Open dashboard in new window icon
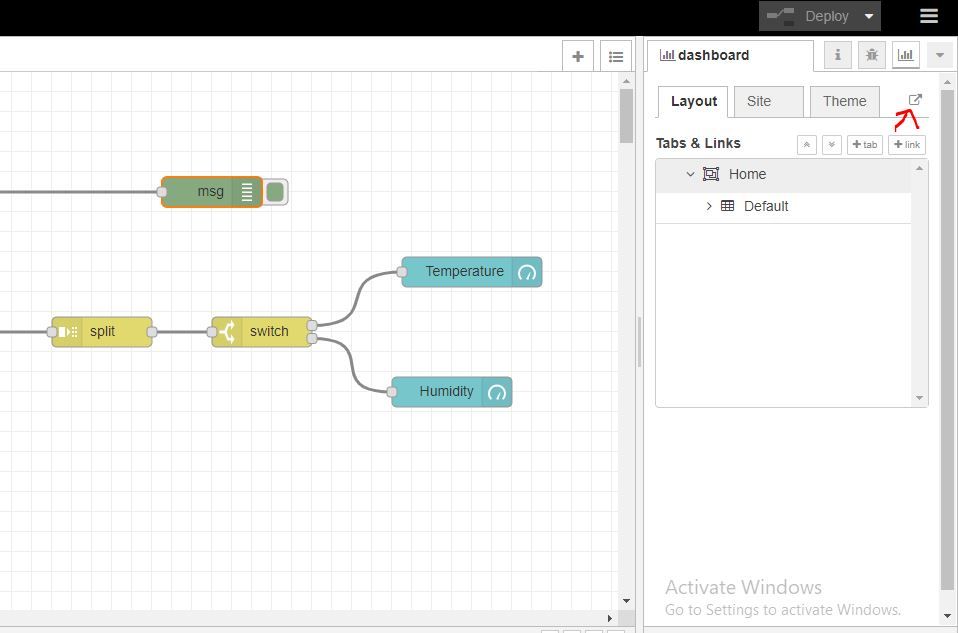 point(915,100)
